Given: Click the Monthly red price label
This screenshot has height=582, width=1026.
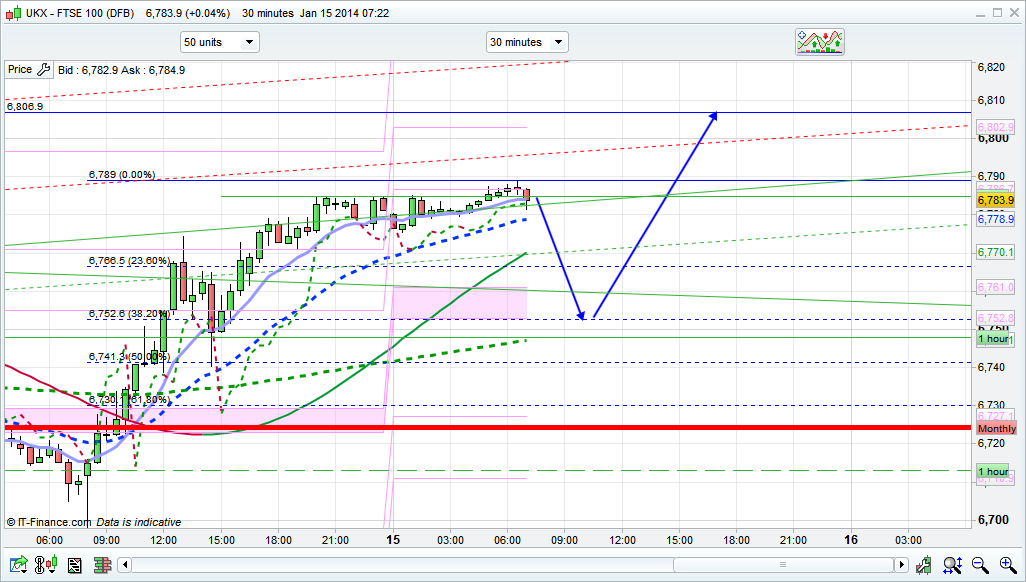Looking at the screenshot, I should coord(996,428).
